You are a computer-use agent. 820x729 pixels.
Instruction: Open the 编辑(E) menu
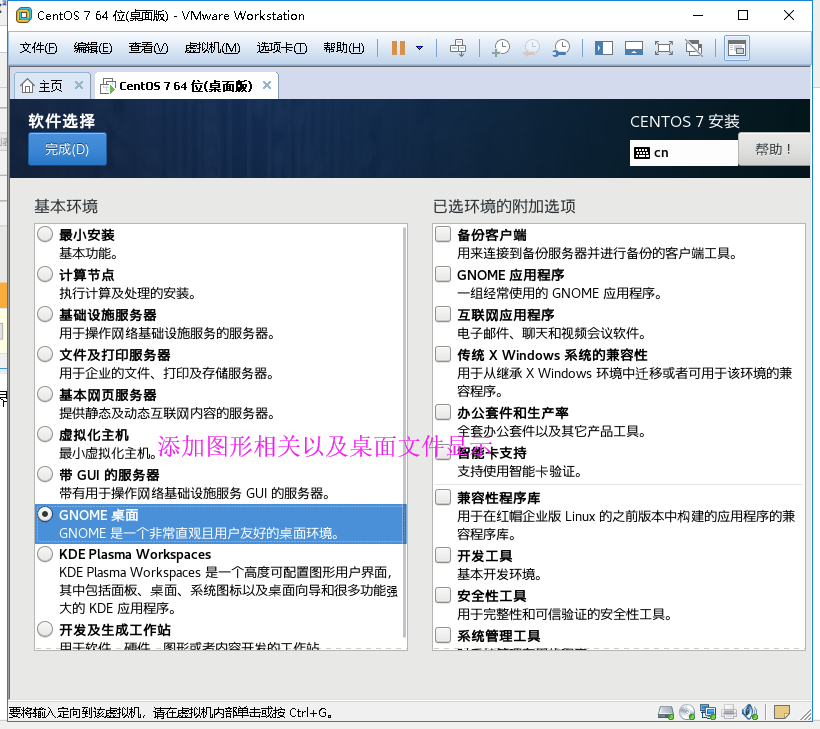pos(93,48)
